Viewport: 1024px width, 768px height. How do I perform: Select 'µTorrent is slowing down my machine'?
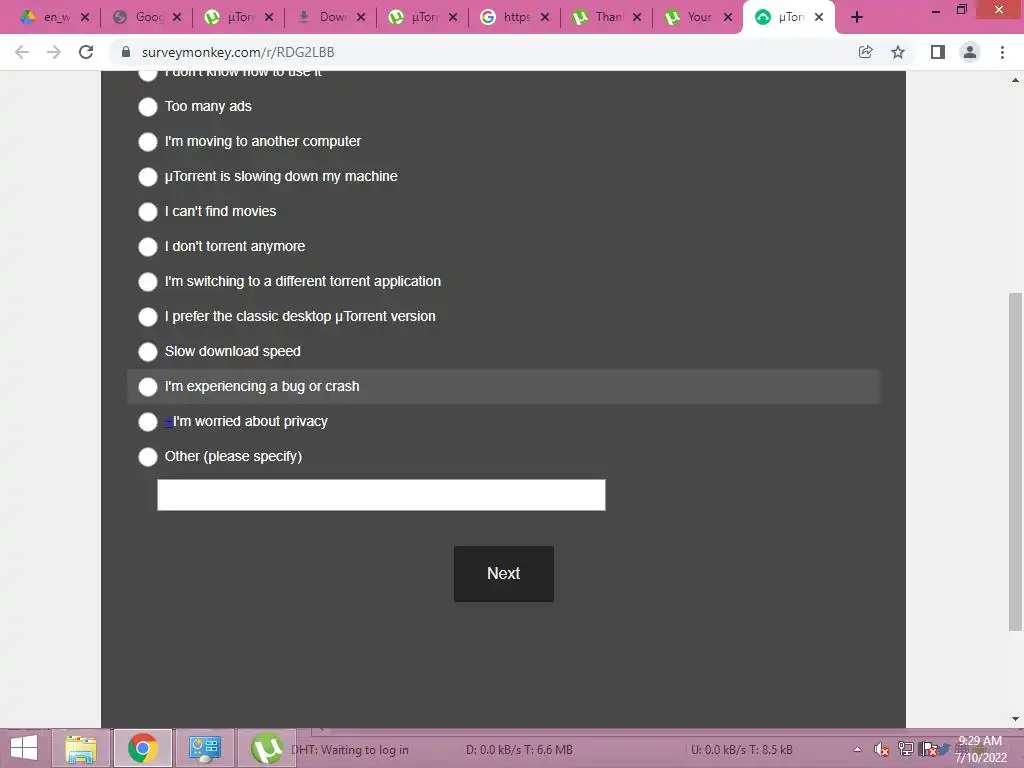click(148, 176)
